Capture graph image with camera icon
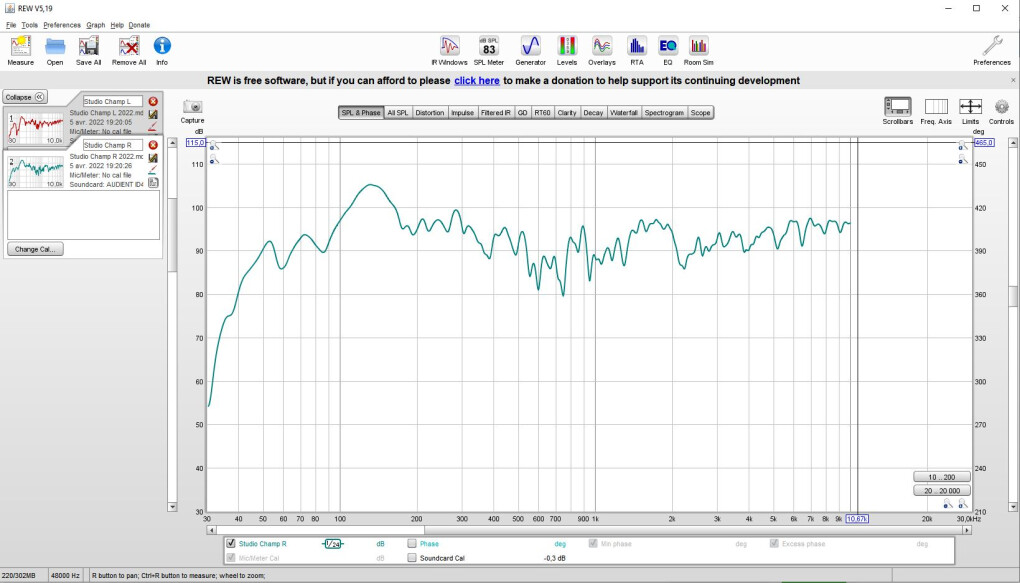Screen dimensions: 1020x583 pyautogui.click(x=193, y=107)
